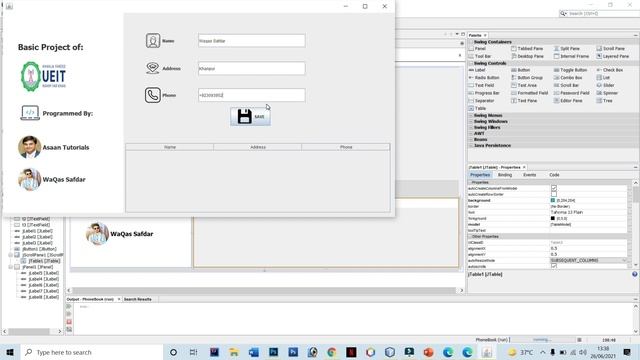The height and width of the screenshot is (360, 640).
Task: Pick the Button component from Swing Controls
Action: pyautogui.click(x=520, y=70)
